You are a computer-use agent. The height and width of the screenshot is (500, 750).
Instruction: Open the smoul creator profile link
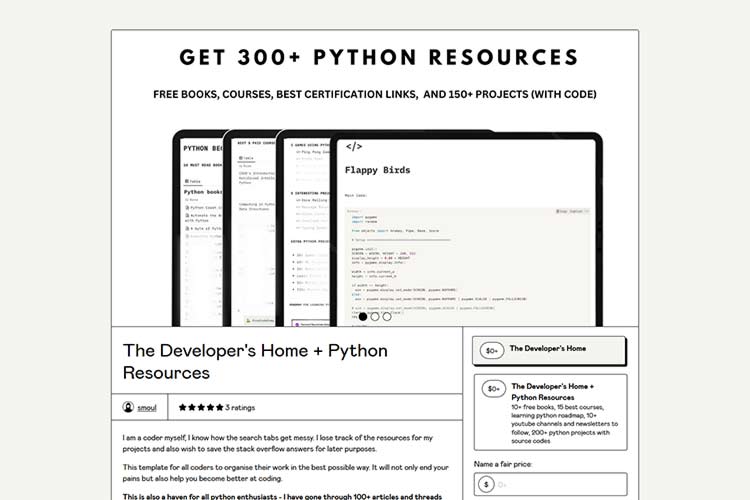coord(146,407)
